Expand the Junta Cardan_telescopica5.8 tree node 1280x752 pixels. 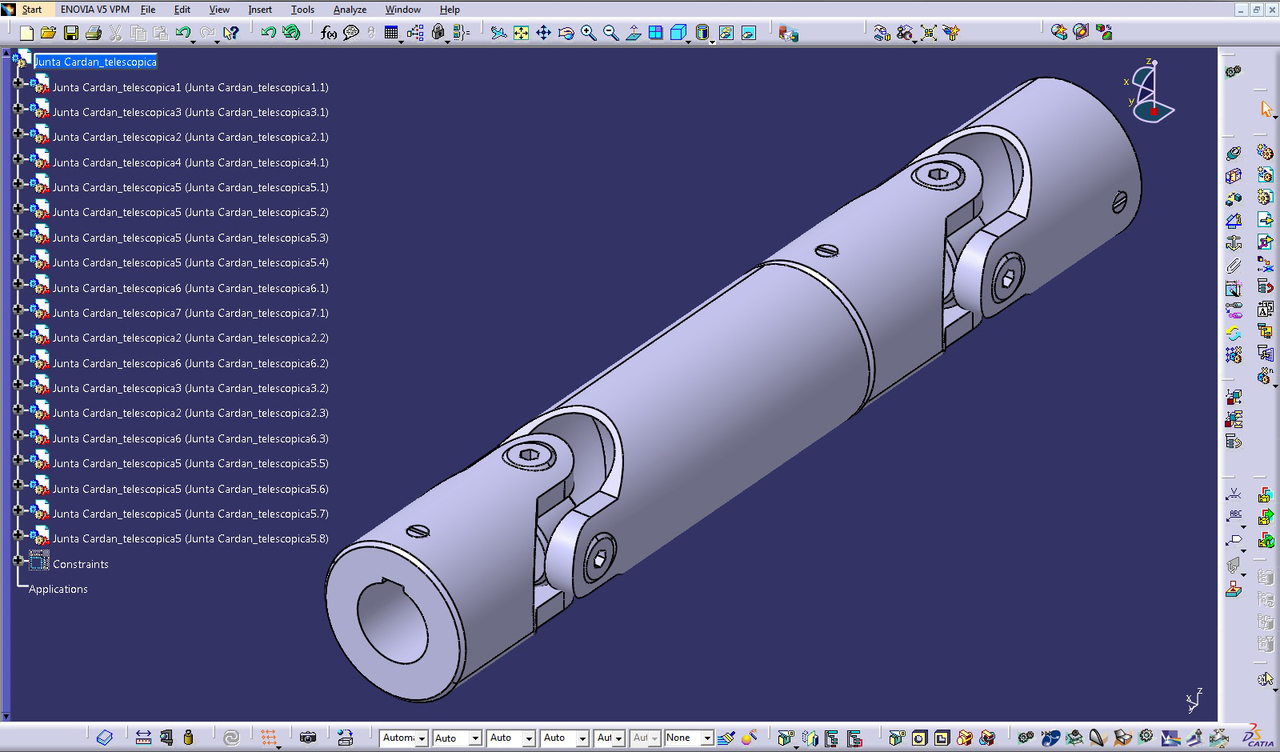click(x=18, y=536)
